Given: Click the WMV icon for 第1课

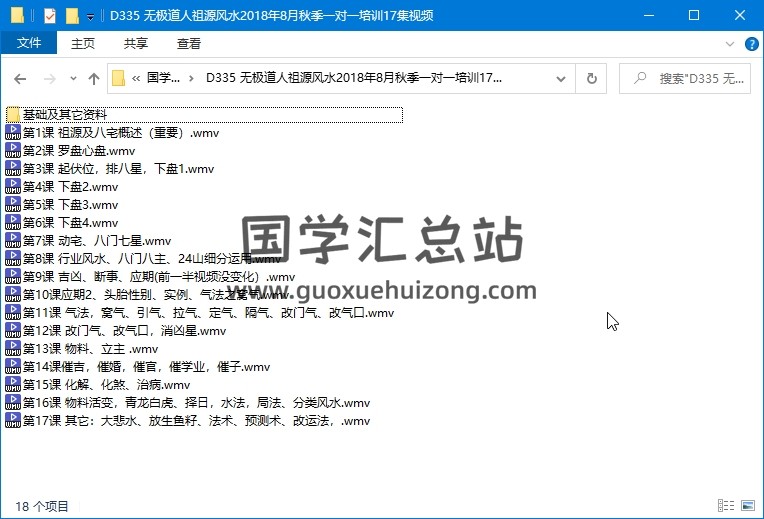Looking at the screenshot, I should [x=13, y=133].
